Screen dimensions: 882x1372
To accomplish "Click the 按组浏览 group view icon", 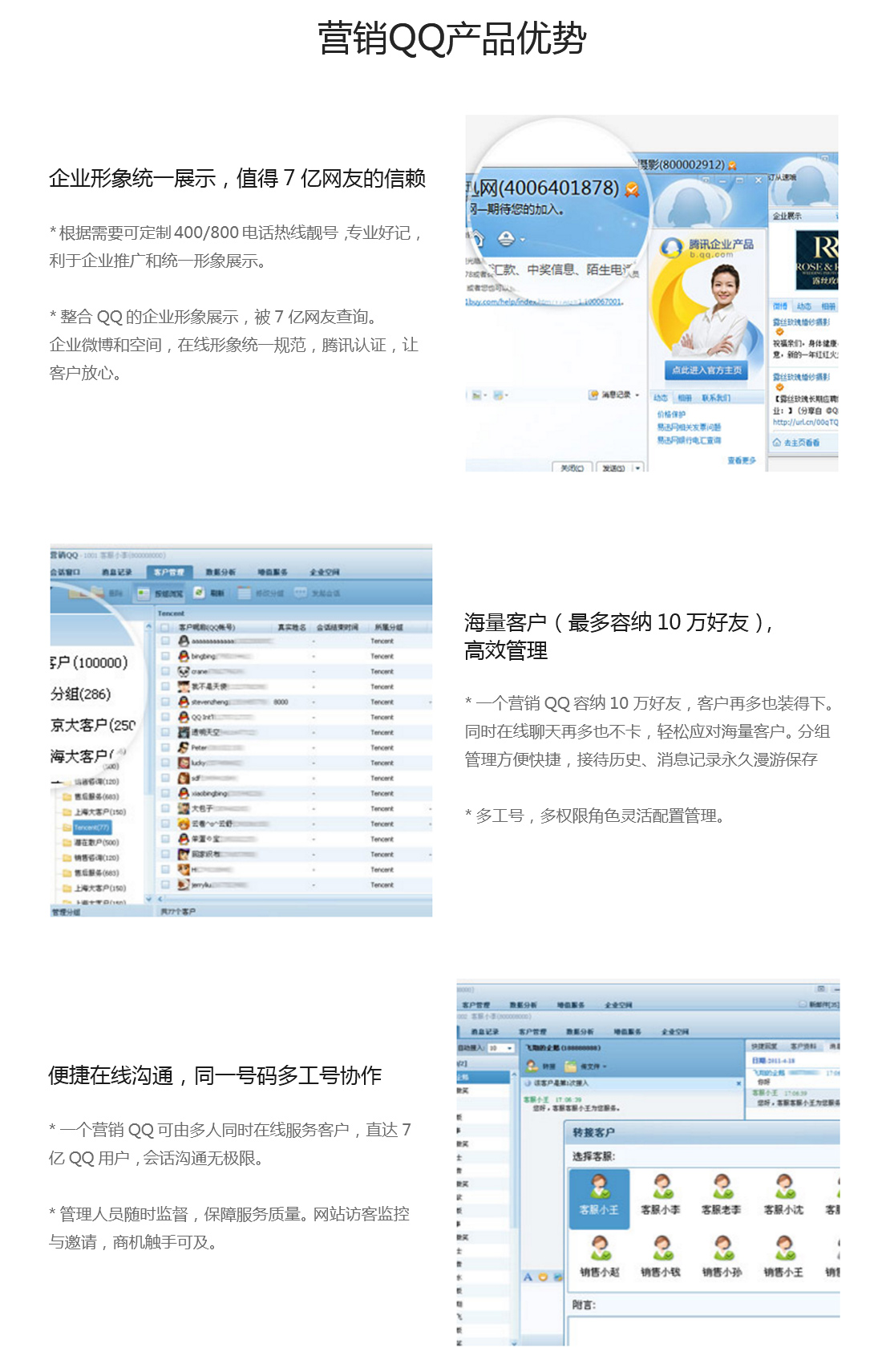I will 143,593.
